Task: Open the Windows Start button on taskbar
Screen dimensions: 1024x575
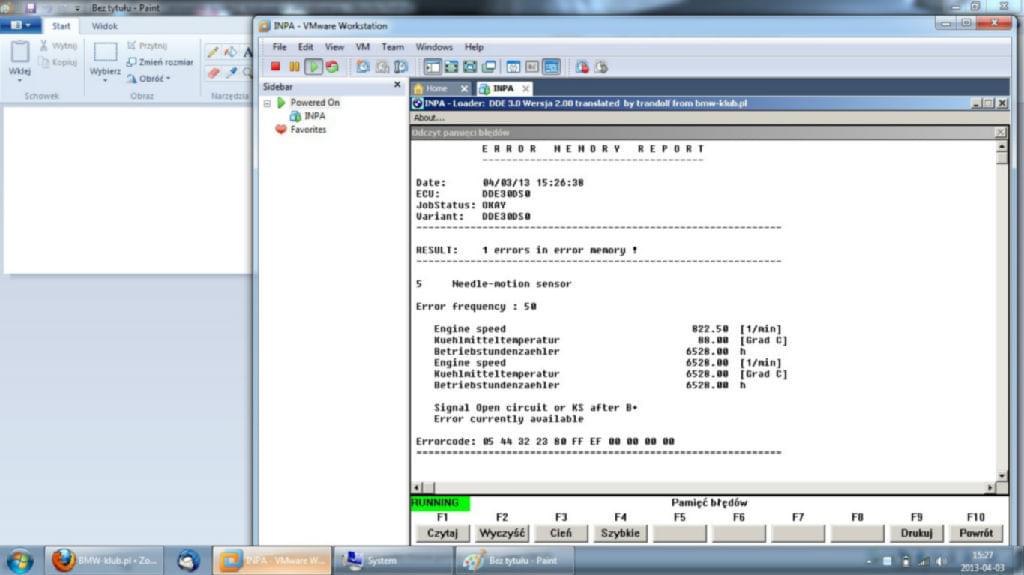Action: (20, 561)
